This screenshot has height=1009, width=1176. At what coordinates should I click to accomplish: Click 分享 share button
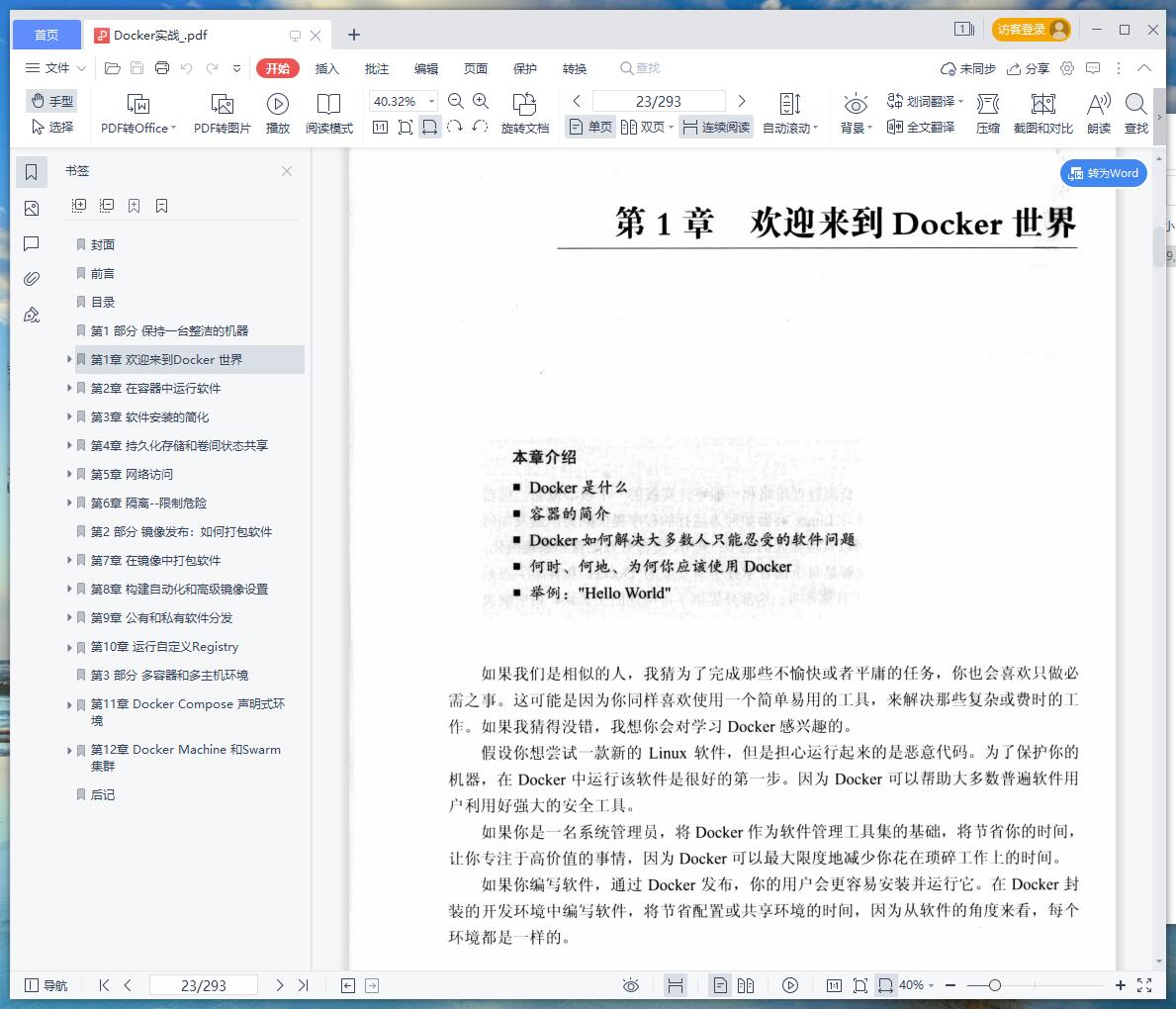coord(1029,68)
